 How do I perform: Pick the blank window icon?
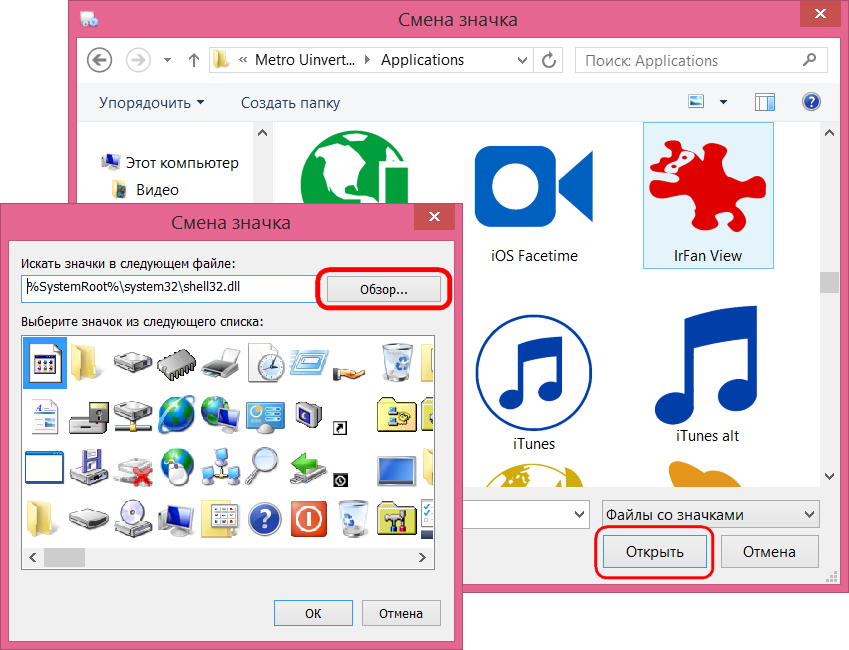click(44, 467)
